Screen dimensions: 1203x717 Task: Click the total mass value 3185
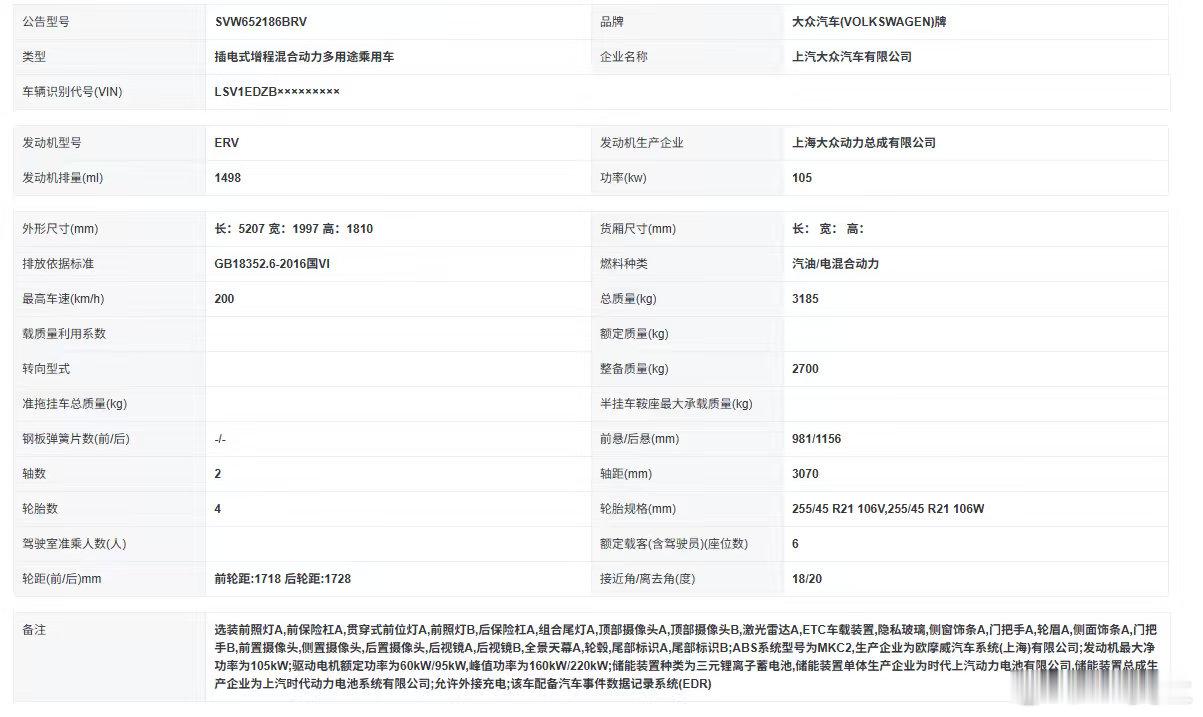[x=805, y=299]
